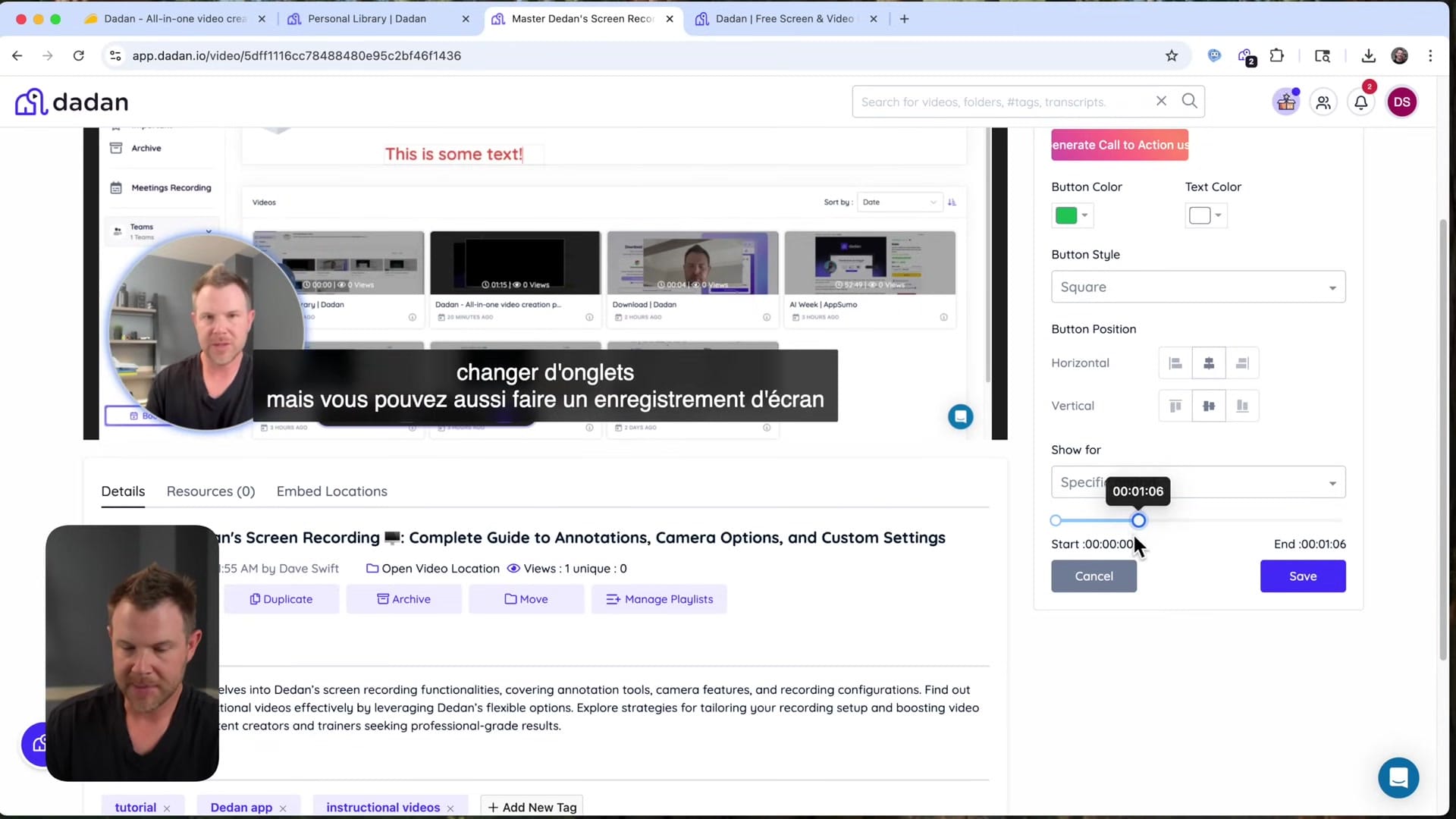1456x819 pixels.
Task: Remove the tutorial tag
Action: (167, 808)
